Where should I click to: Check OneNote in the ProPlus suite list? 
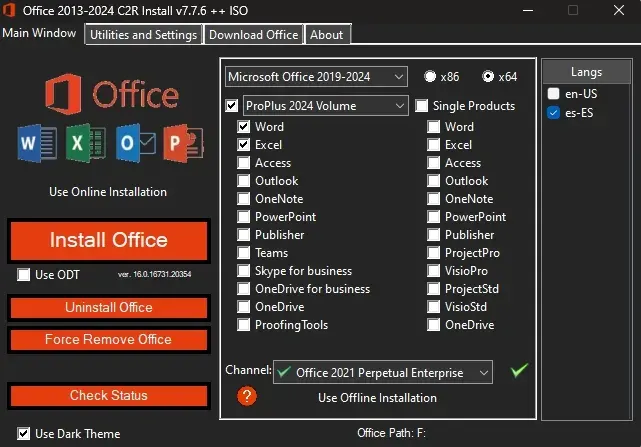point(244,199)
